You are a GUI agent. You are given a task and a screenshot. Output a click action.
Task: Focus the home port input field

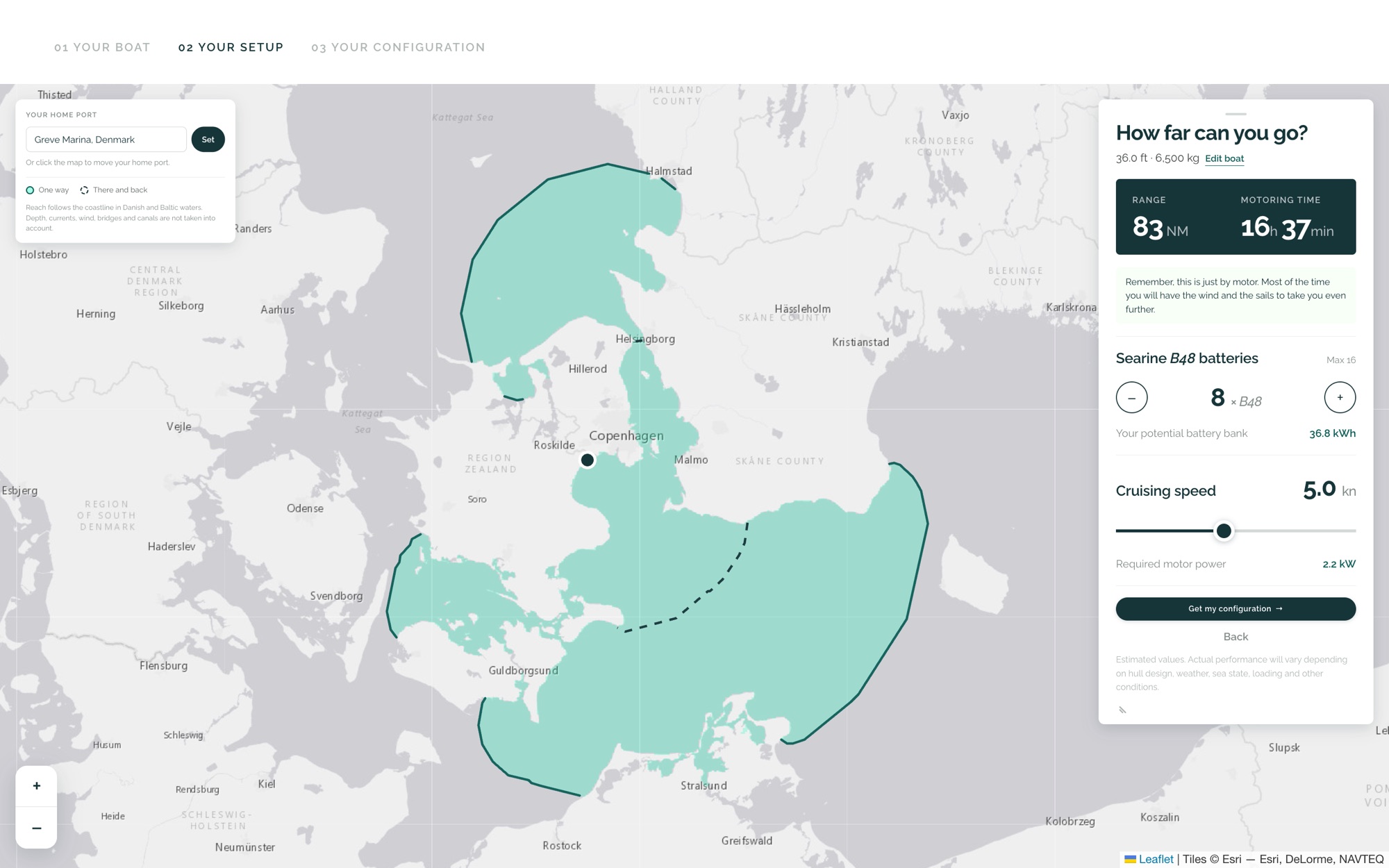(106, 140)
